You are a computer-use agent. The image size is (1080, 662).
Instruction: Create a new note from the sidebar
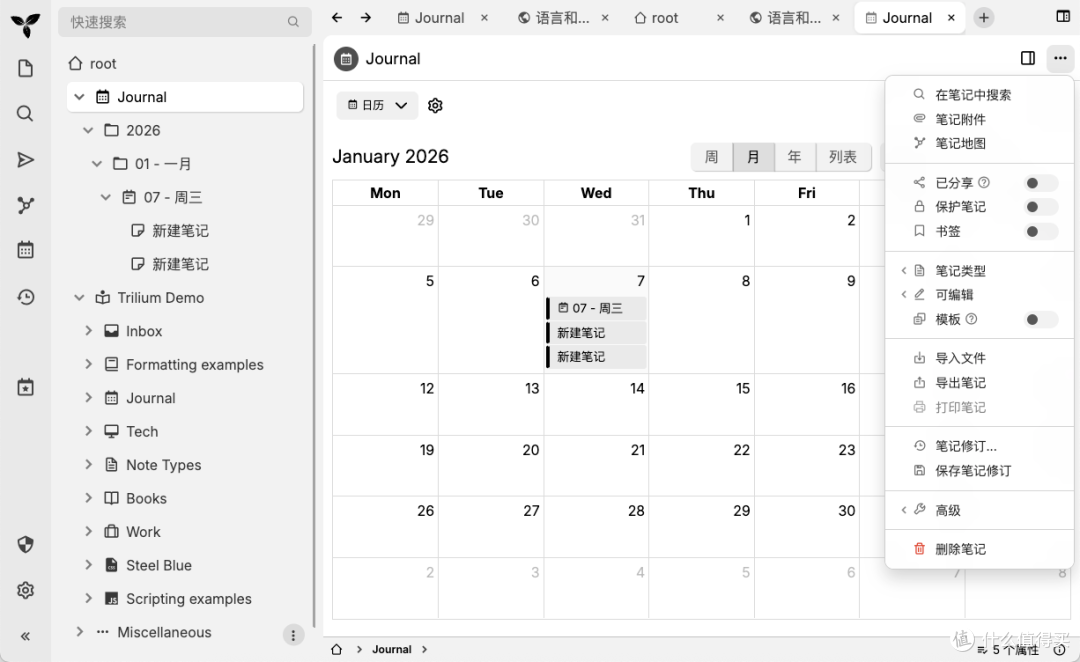(x=25, y=68)
